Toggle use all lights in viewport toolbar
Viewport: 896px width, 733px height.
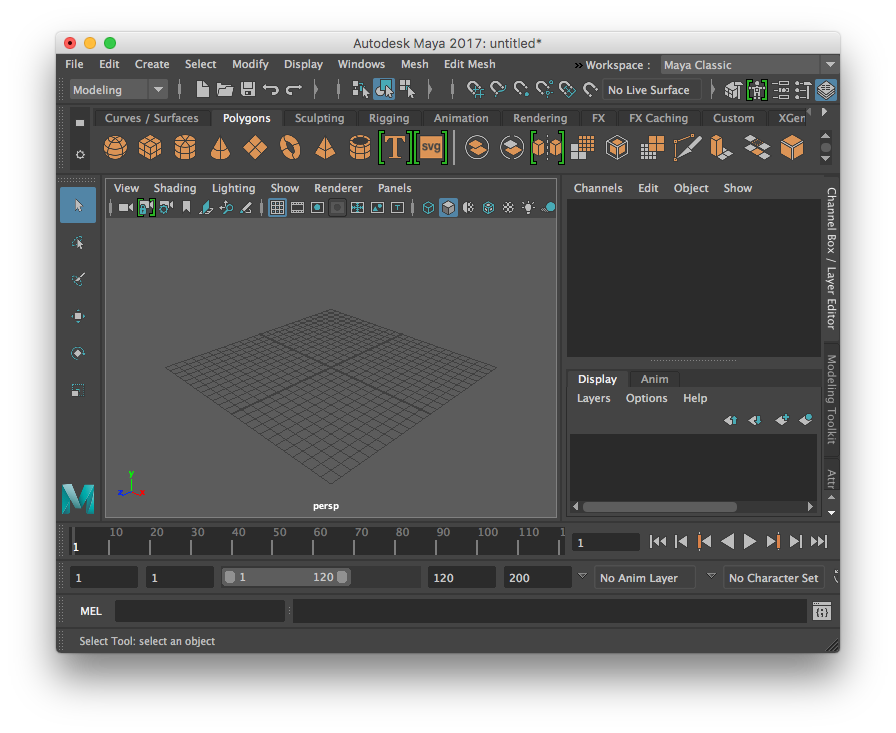[528, 207]
